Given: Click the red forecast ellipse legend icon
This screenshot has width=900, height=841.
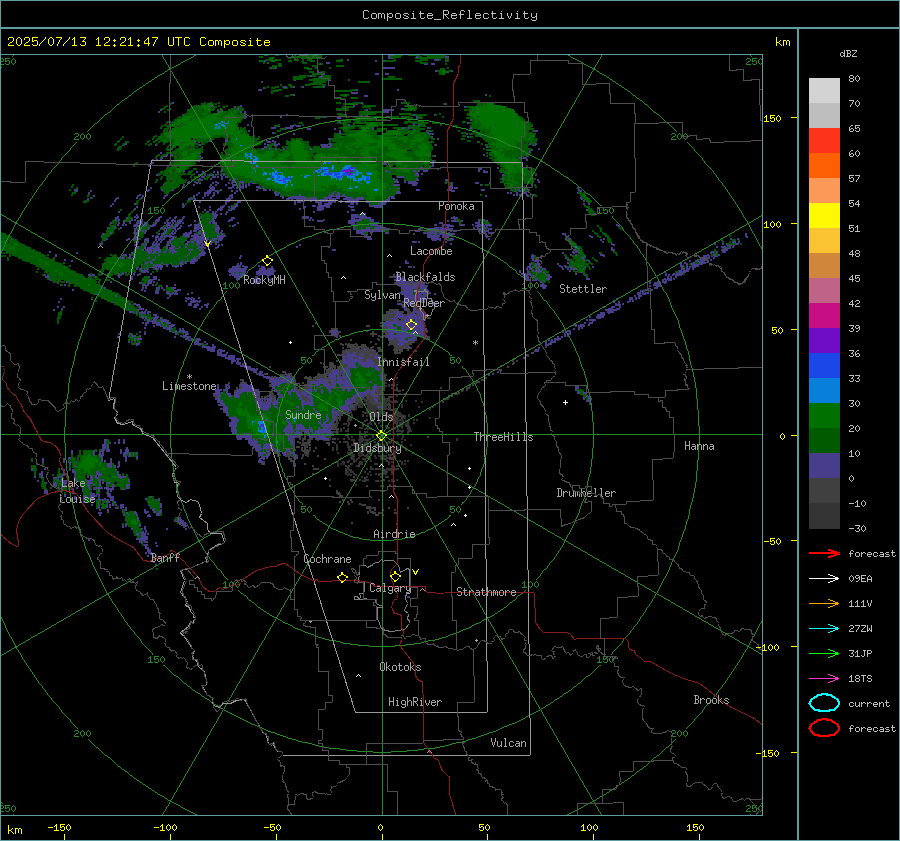Looking at the screenshot, I should coord(824,728).
